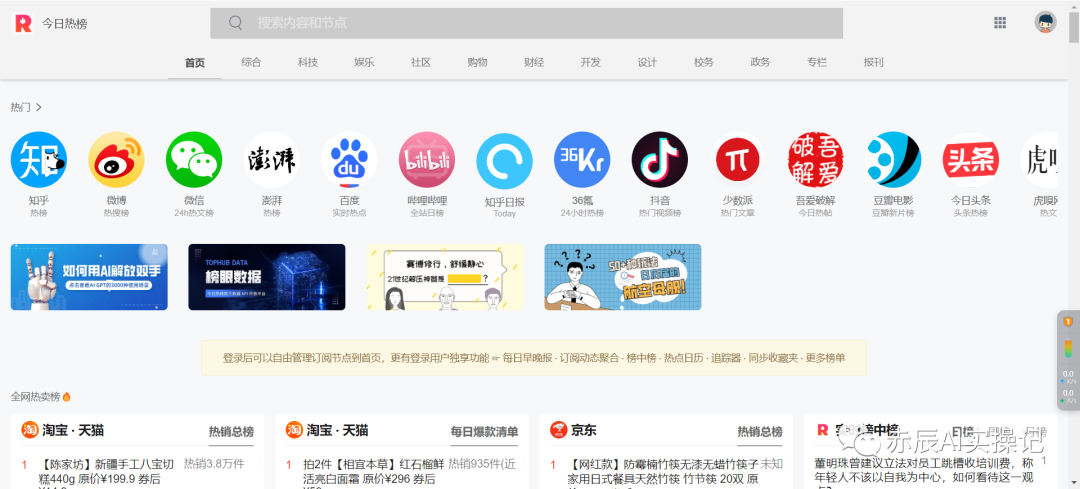Open the 航空母舰 cartoon banner
The image size is (1080, 489).
[x=623, y=277]
